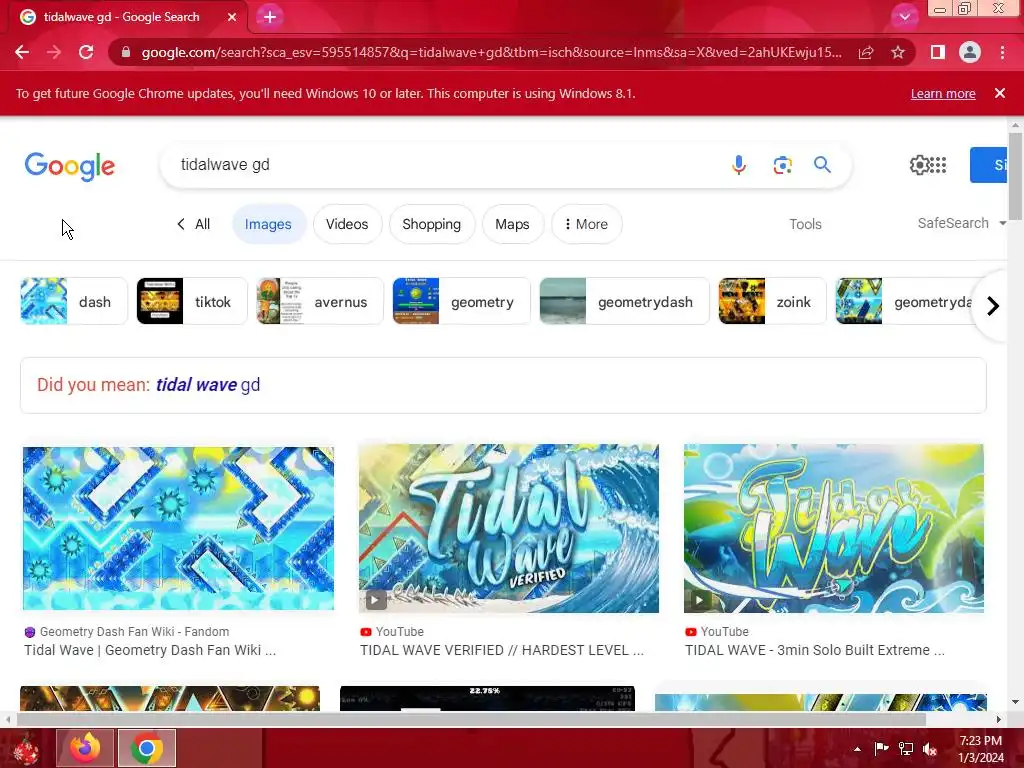
Task: Open the Chrome profile avatar
Action: point(970,52)
